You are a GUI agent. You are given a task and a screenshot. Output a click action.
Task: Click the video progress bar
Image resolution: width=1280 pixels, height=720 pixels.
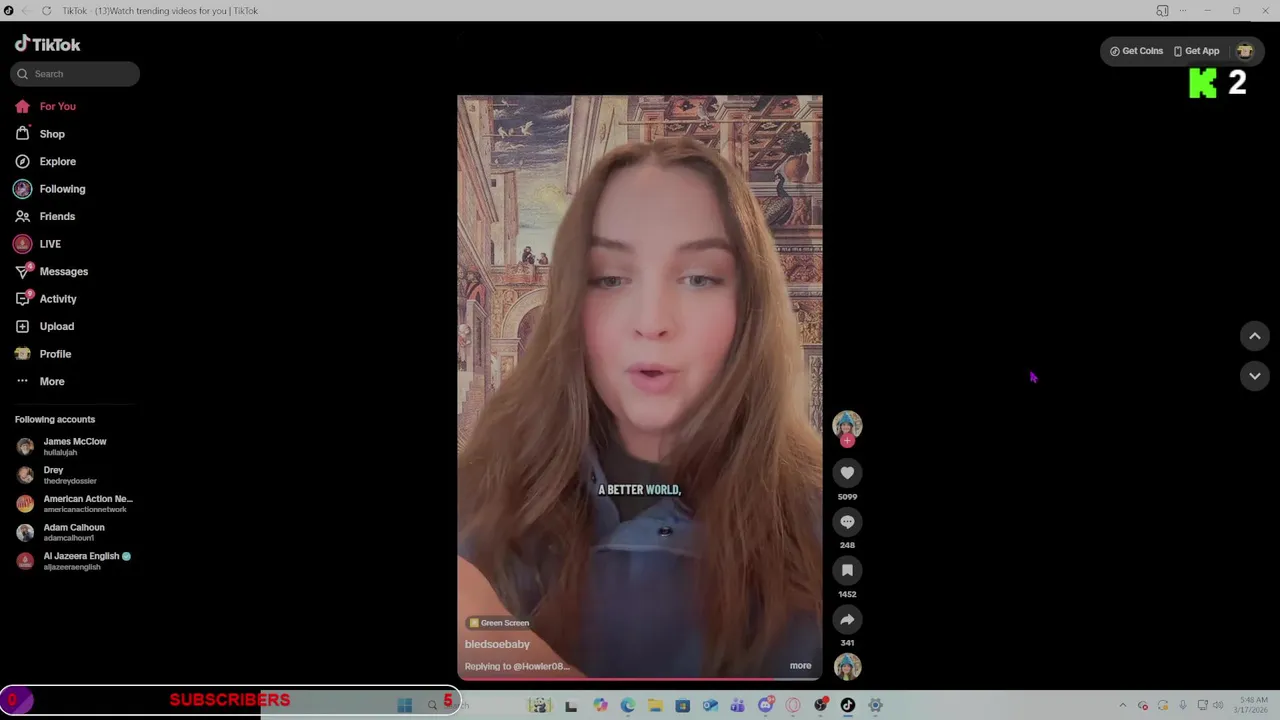[640, 679]
